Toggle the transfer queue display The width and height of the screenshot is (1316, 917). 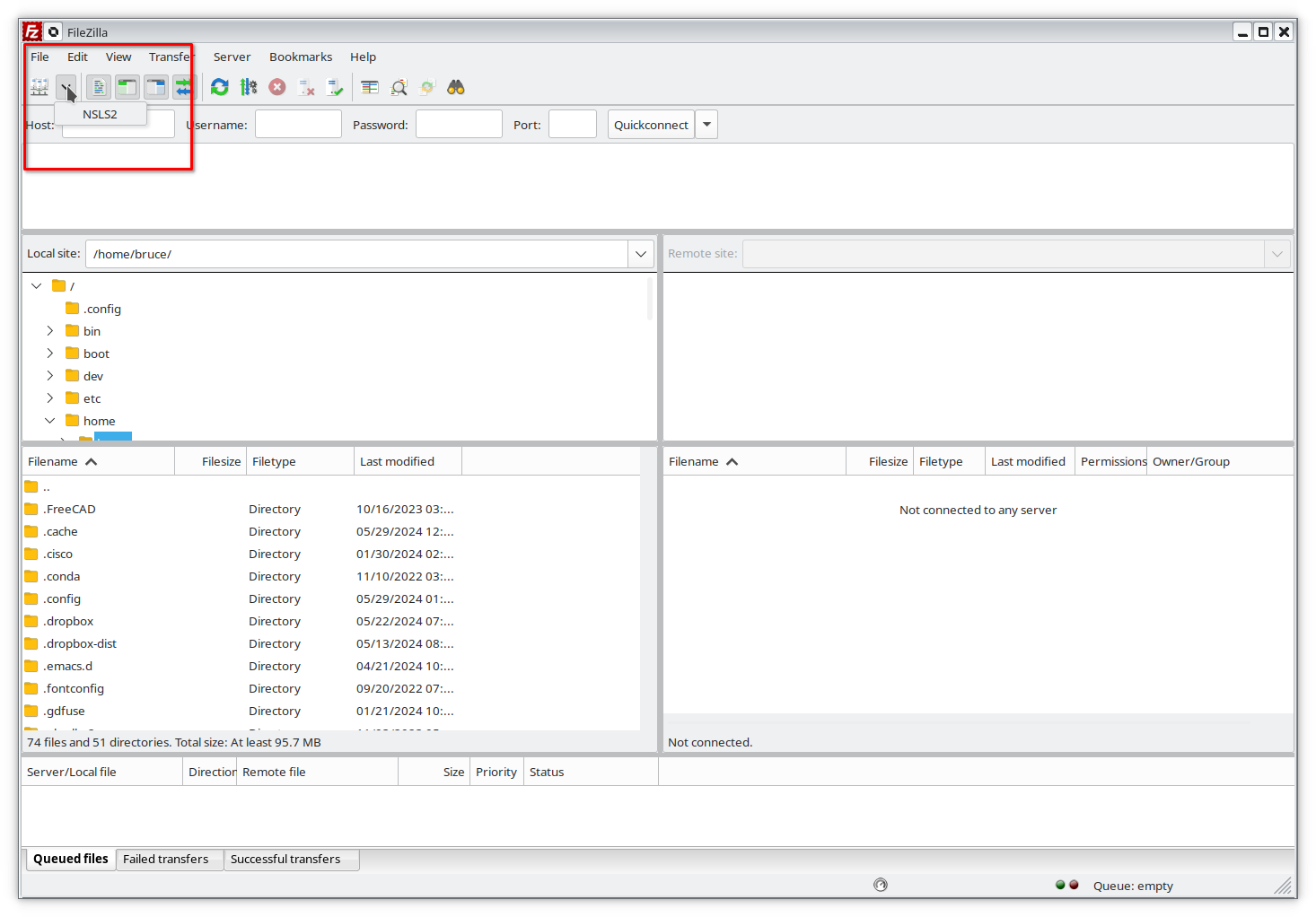183,87
